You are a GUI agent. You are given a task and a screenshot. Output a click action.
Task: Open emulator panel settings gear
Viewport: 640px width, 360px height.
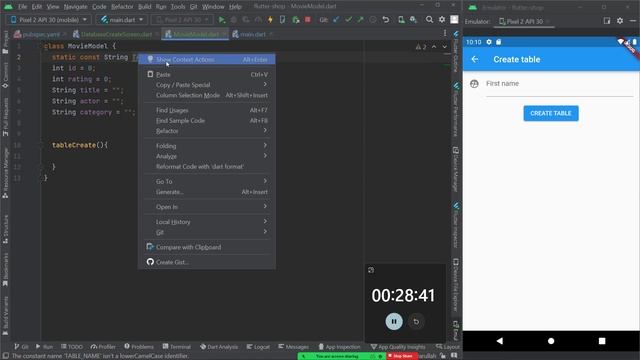coord(620,21)
